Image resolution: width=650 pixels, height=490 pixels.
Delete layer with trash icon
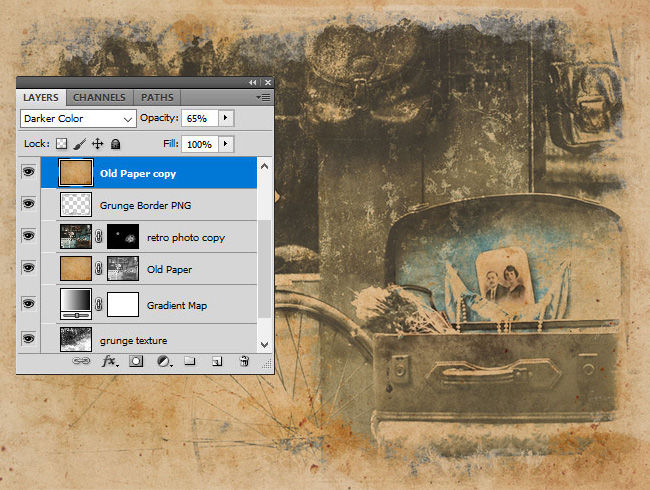[243, 362]
